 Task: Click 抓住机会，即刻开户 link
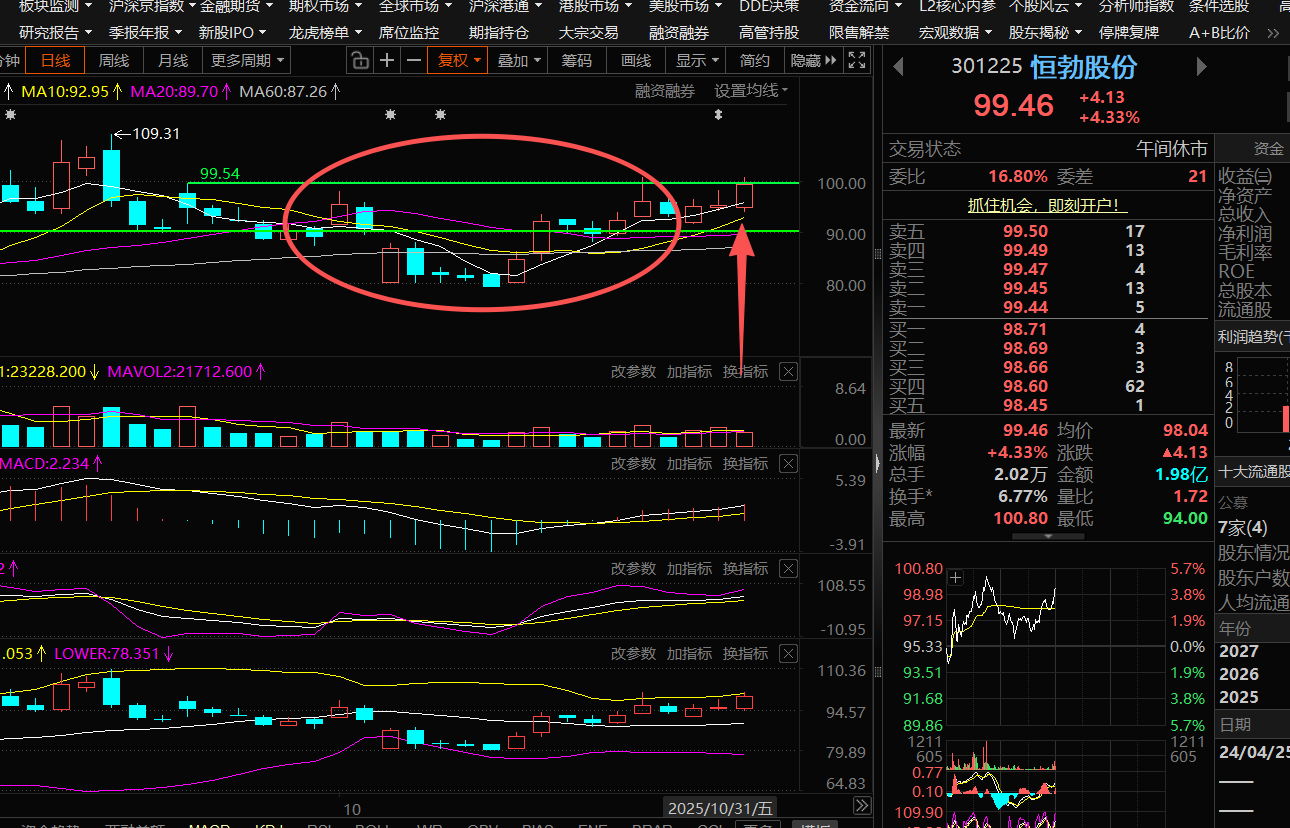tap(1047, 206)
